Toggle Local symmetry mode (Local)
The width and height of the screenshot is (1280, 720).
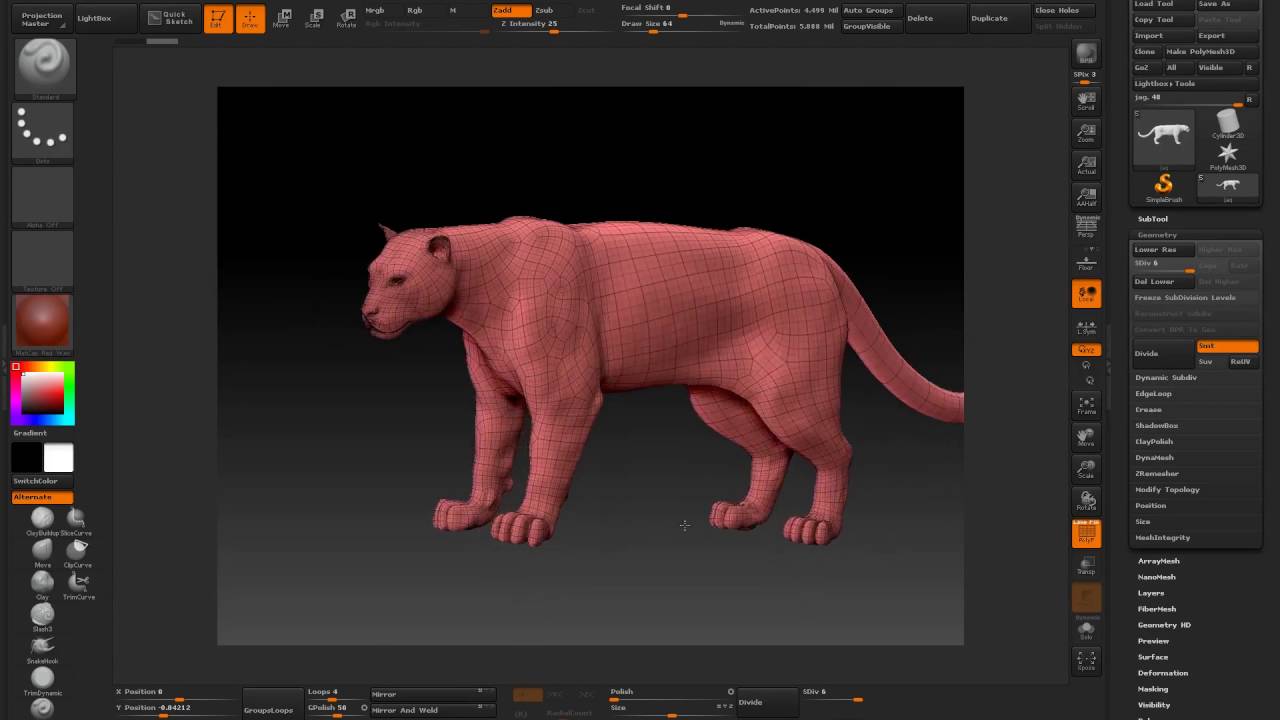[1086, 293]
